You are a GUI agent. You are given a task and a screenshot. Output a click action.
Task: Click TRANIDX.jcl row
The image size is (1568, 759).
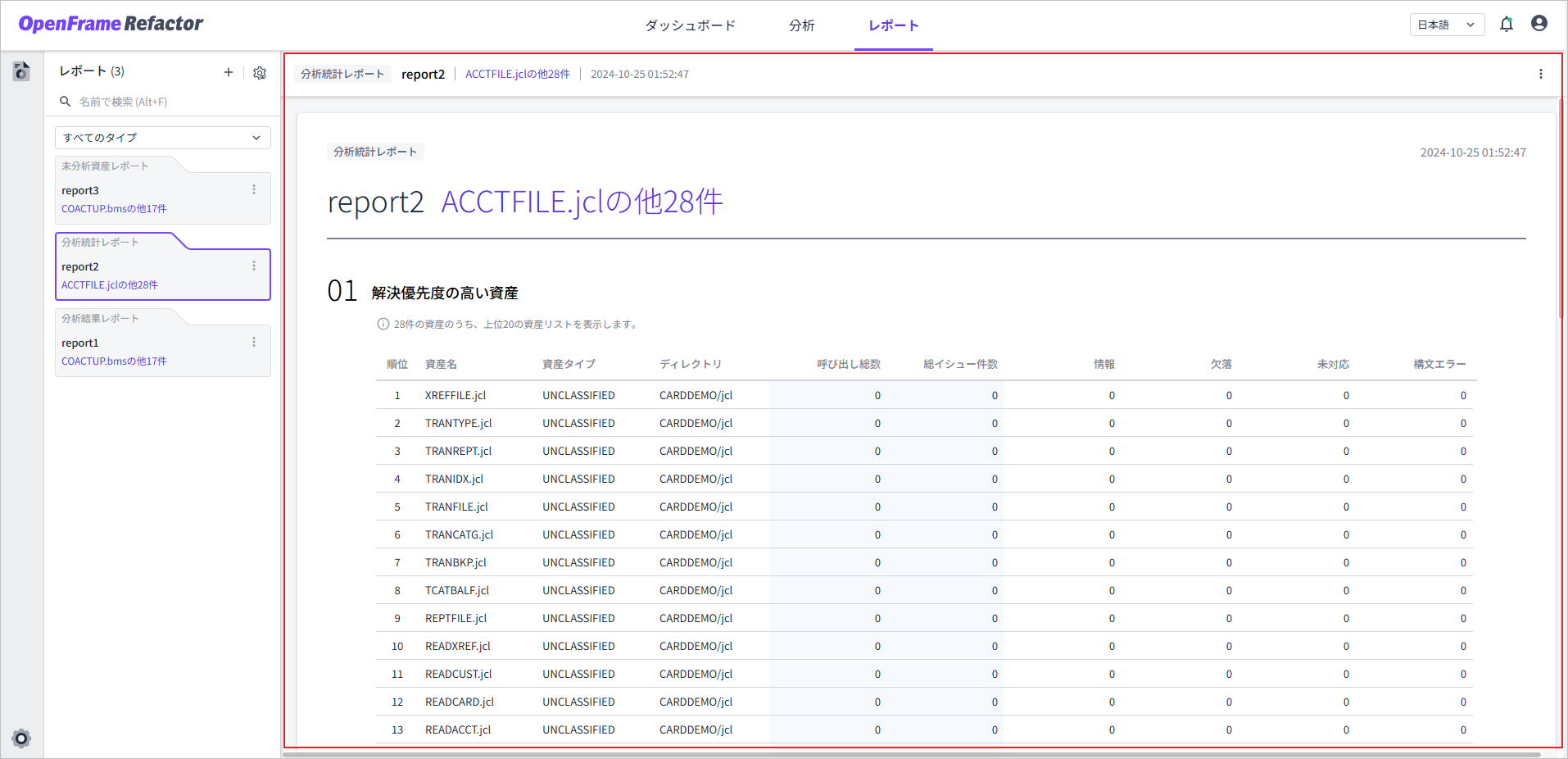[x=924, y=479]
